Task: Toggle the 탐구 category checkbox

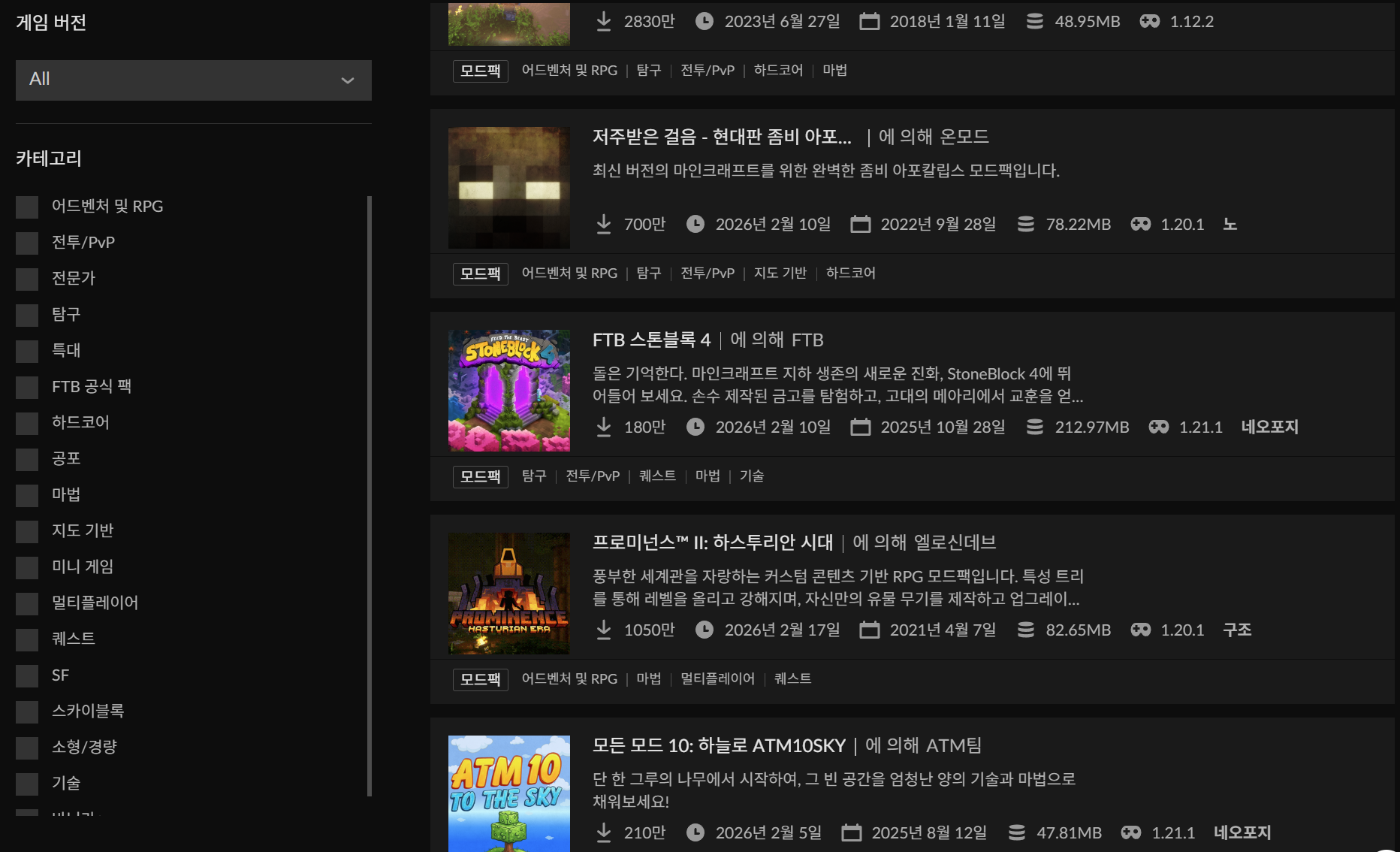Action: point(27,315)
